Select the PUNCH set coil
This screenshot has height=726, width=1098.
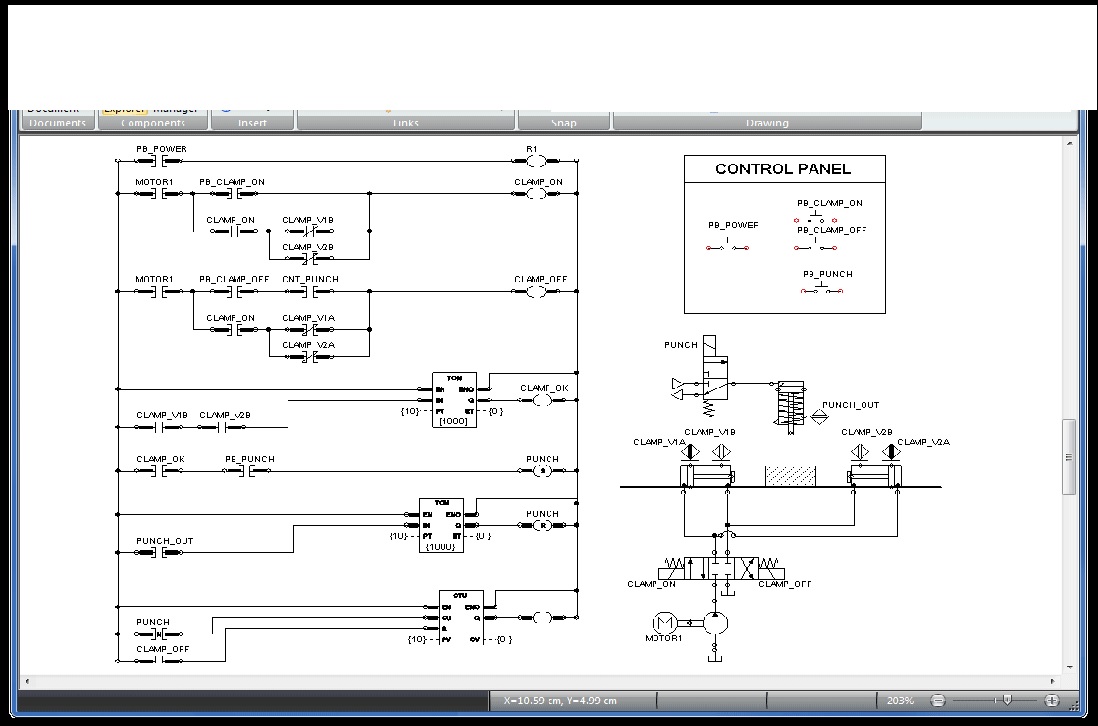point(543,471)
